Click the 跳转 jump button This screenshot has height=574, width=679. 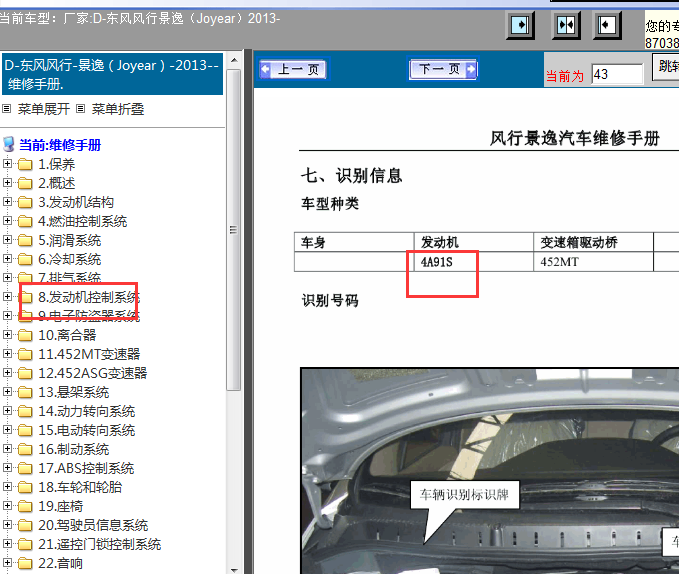(666, 67)
